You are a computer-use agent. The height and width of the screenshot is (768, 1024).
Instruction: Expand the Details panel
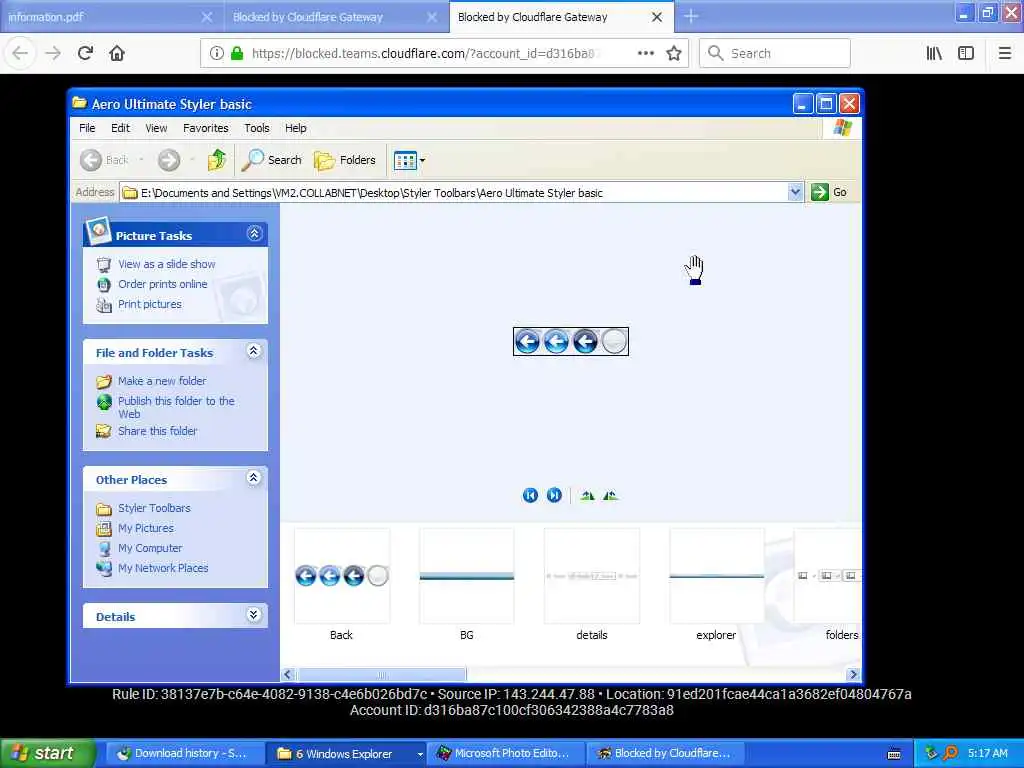[254, 615]
